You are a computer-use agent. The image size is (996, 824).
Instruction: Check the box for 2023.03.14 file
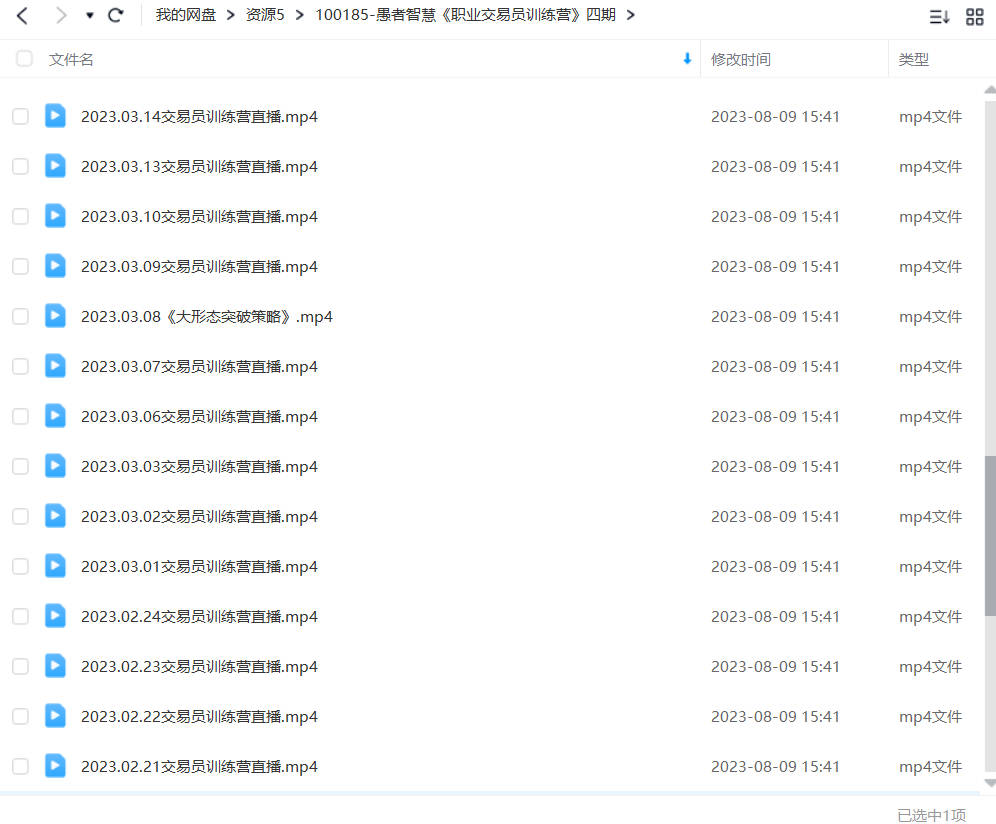tap(20, 116)
